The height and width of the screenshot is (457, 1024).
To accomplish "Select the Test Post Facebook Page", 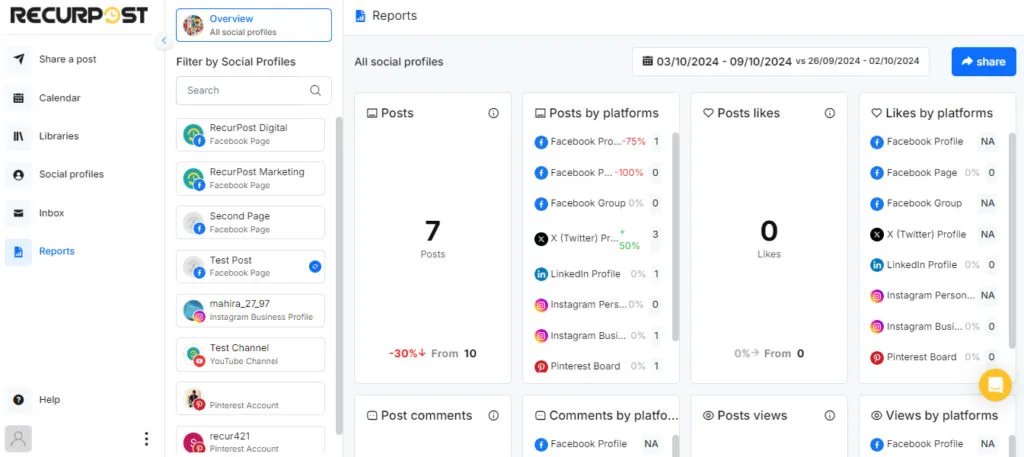I will pos(250,266).
